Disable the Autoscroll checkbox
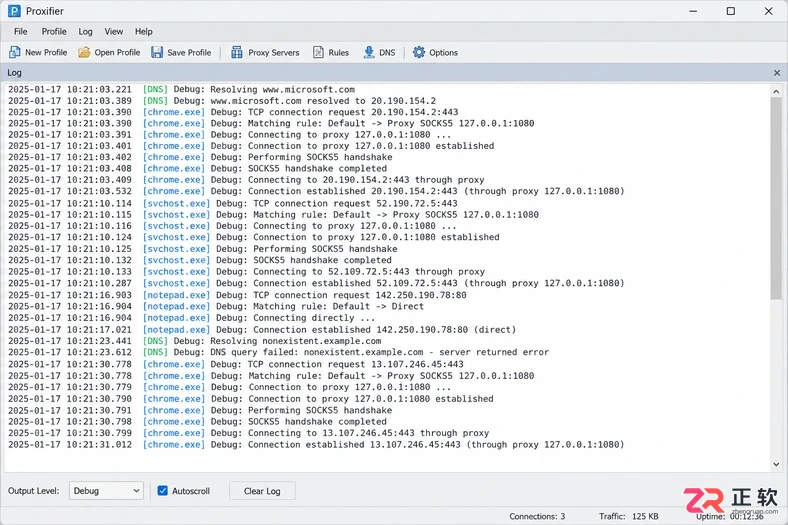The height and width of the screenshot is (525, 788). 162,491
